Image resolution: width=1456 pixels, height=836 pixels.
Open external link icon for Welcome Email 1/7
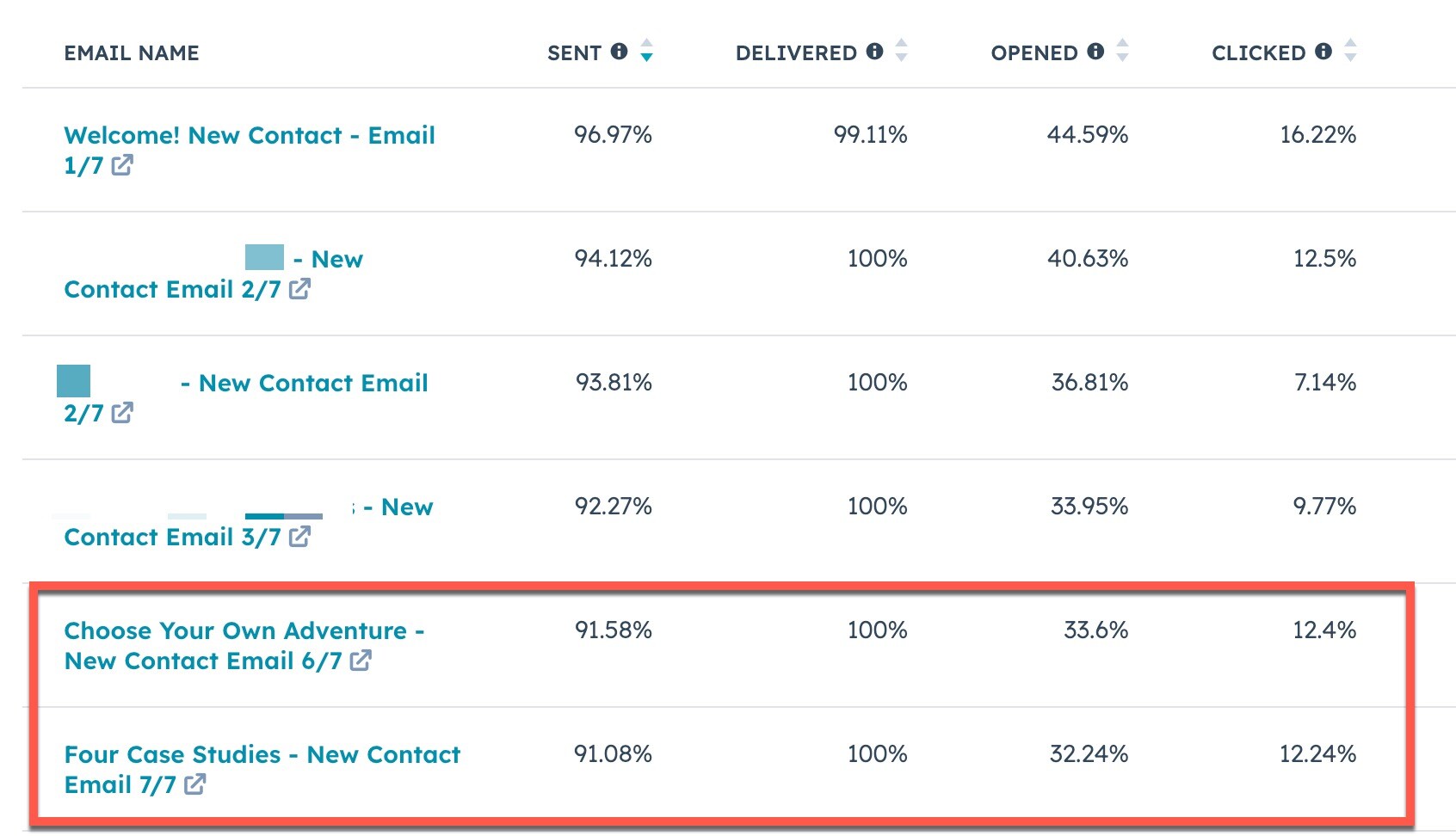coord(122,165)
